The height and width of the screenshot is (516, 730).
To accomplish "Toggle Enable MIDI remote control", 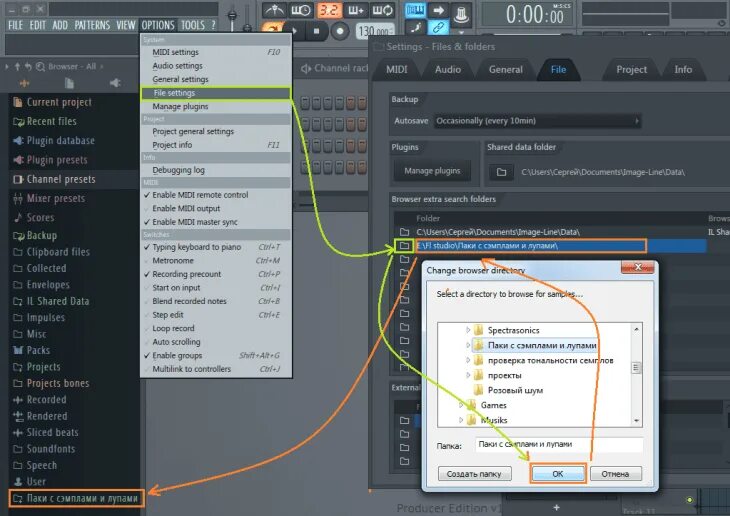I will 216,195.
